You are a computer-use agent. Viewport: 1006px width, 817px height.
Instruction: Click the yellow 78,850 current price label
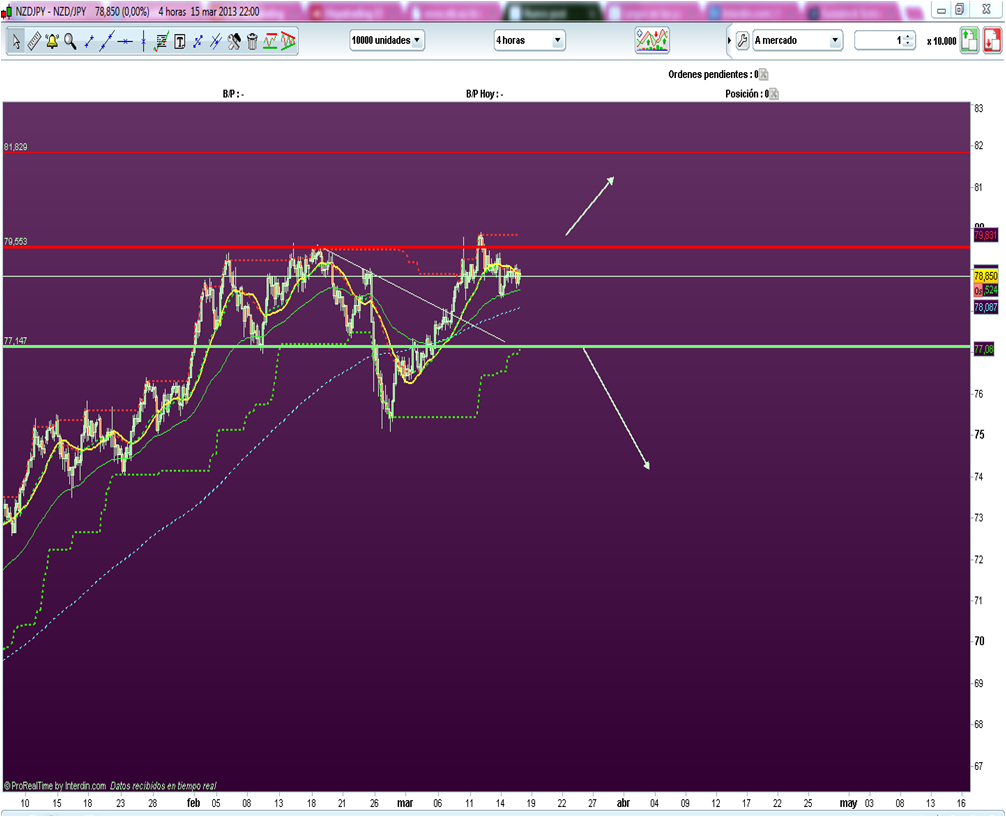985,276
